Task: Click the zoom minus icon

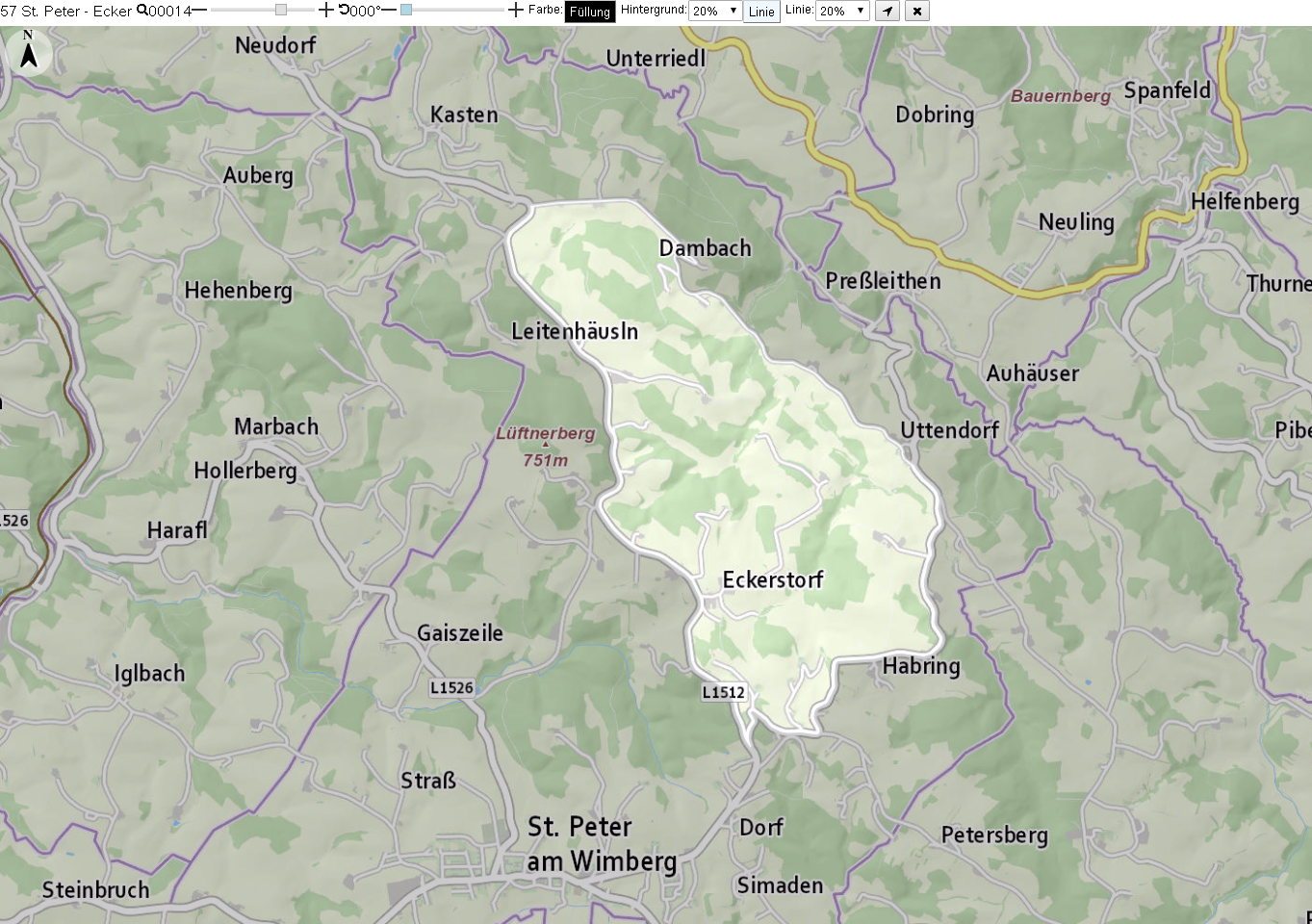Action: pos(199,11)
